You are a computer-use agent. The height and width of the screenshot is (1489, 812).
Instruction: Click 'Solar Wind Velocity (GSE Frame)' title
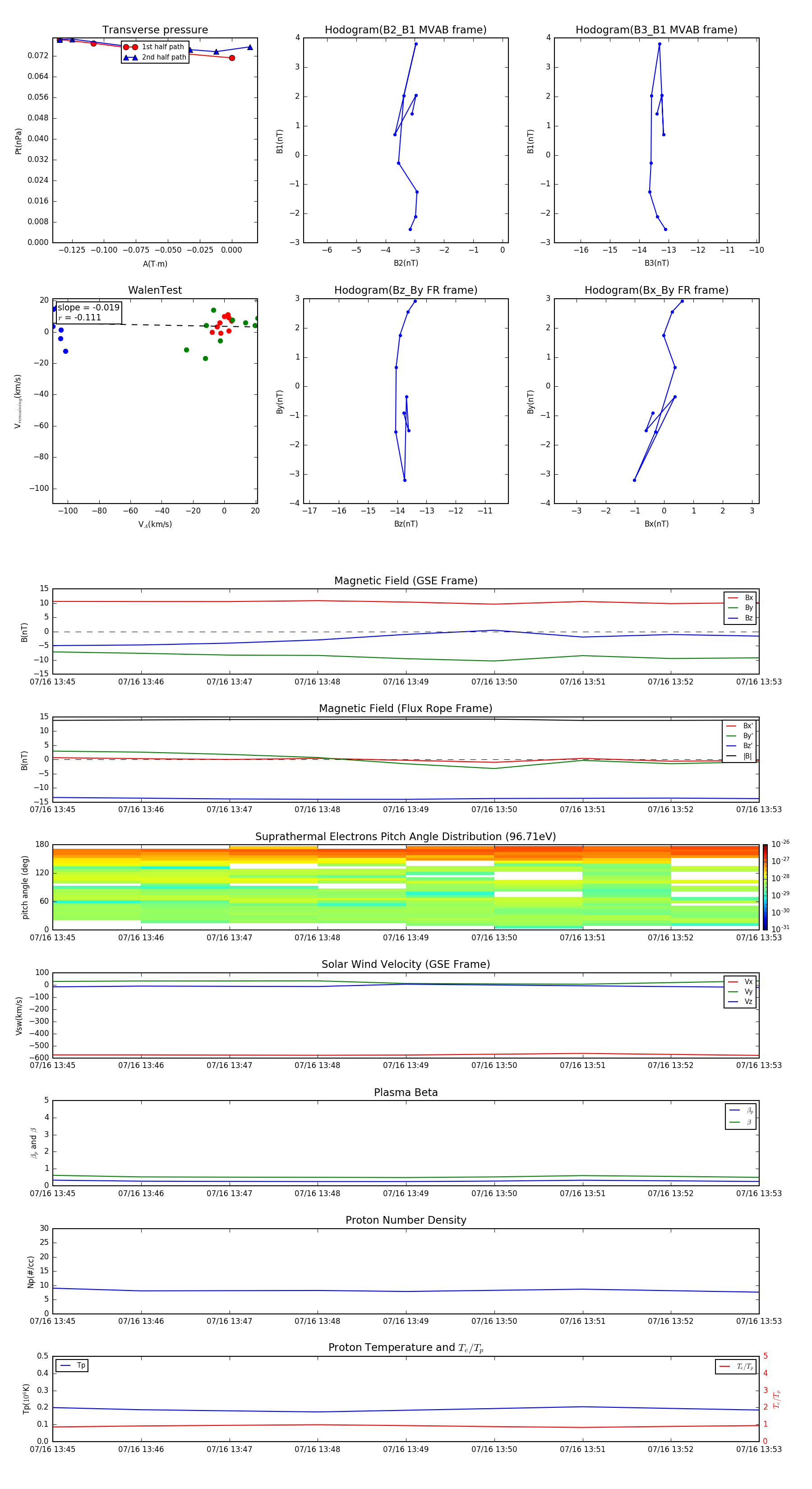(406, 964)
